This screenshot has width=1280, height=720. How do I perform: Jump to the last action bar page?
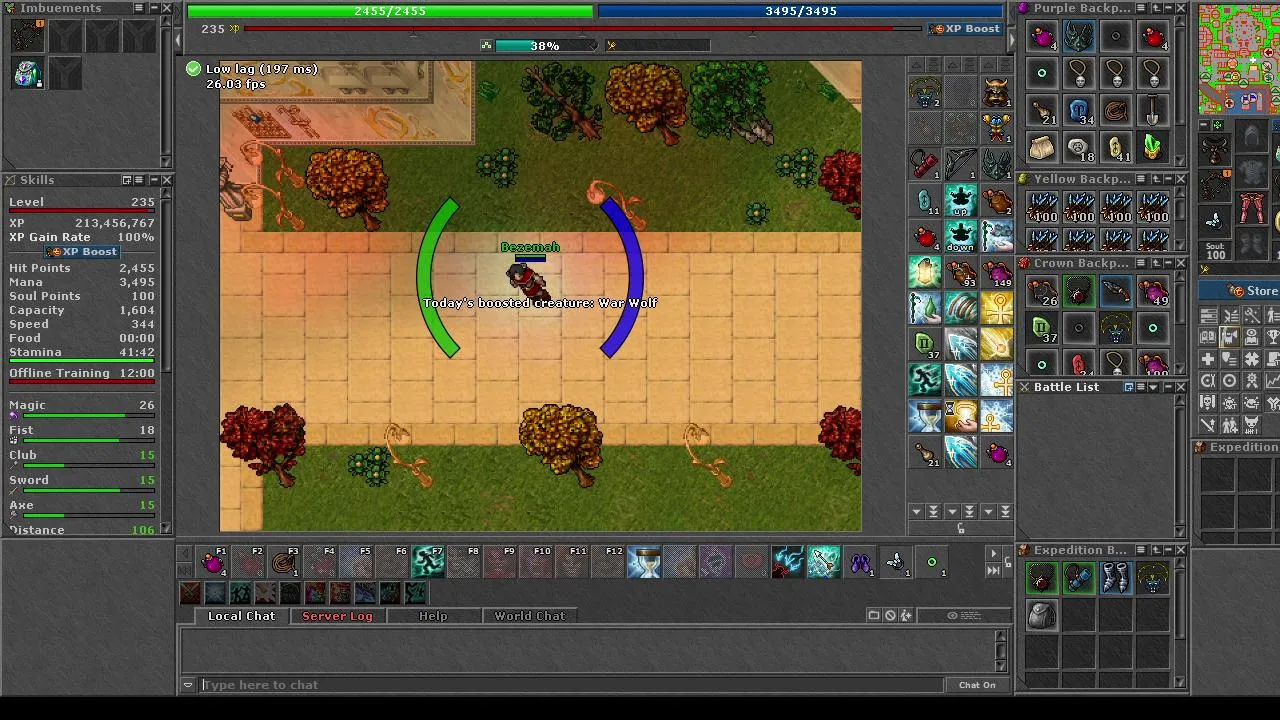click(993, 571)
